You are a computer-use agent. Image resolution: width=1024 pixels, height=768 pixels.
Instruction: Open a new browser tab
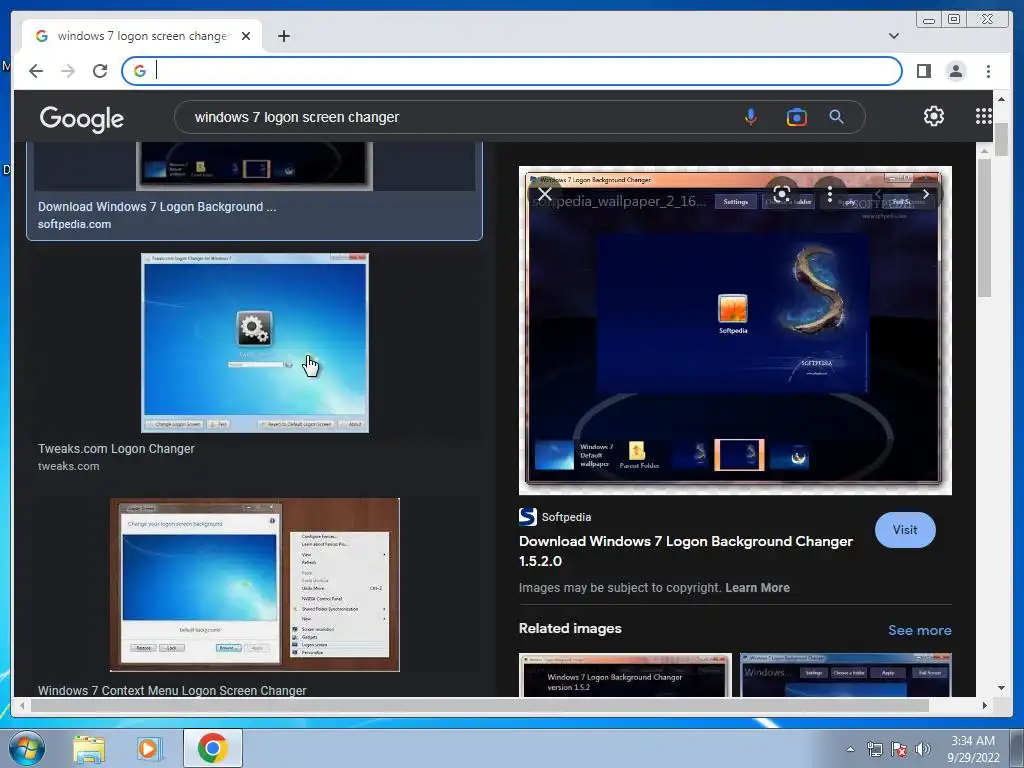tap(283, 36)
